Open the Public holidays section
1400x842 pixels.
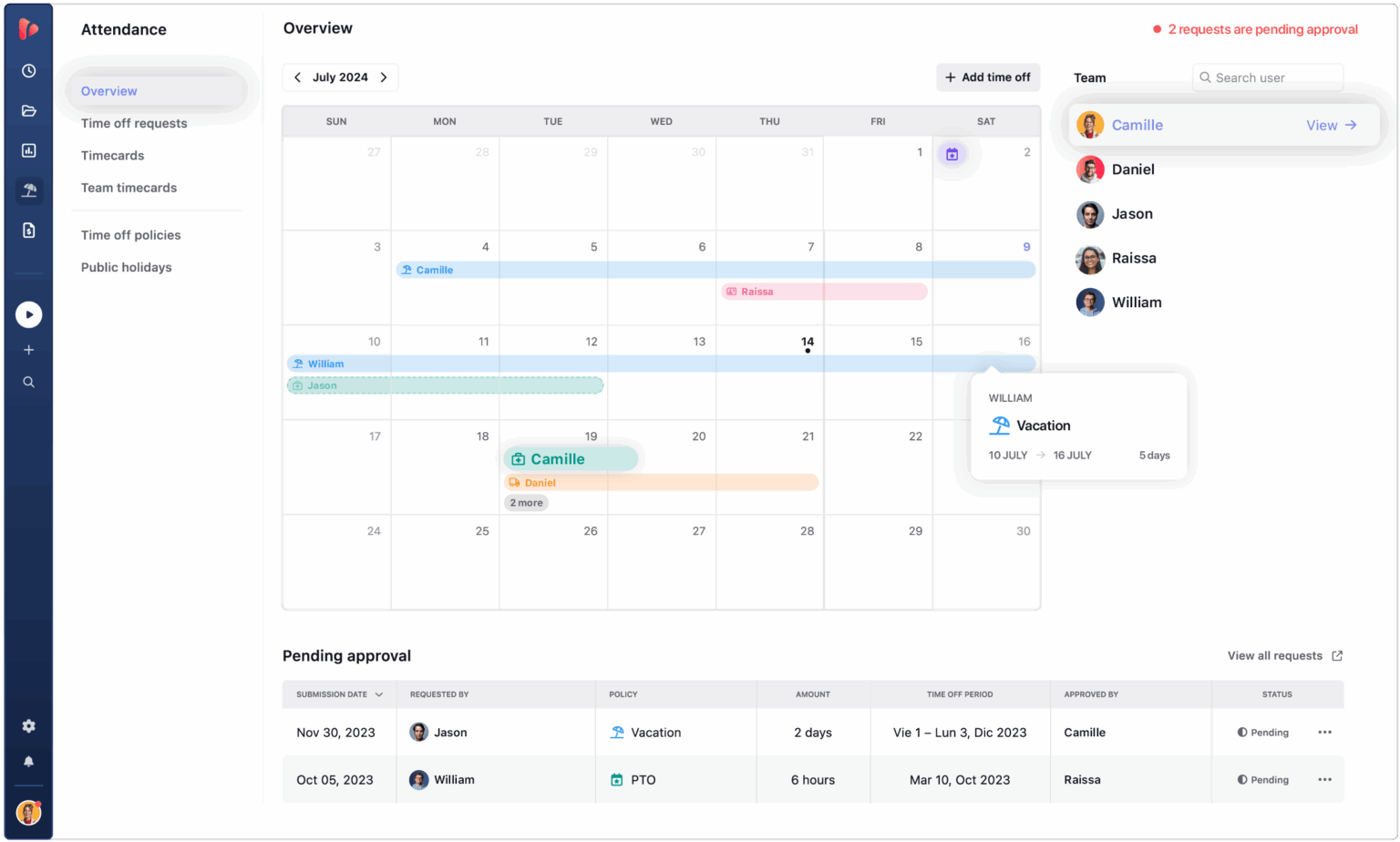[126, 267]
